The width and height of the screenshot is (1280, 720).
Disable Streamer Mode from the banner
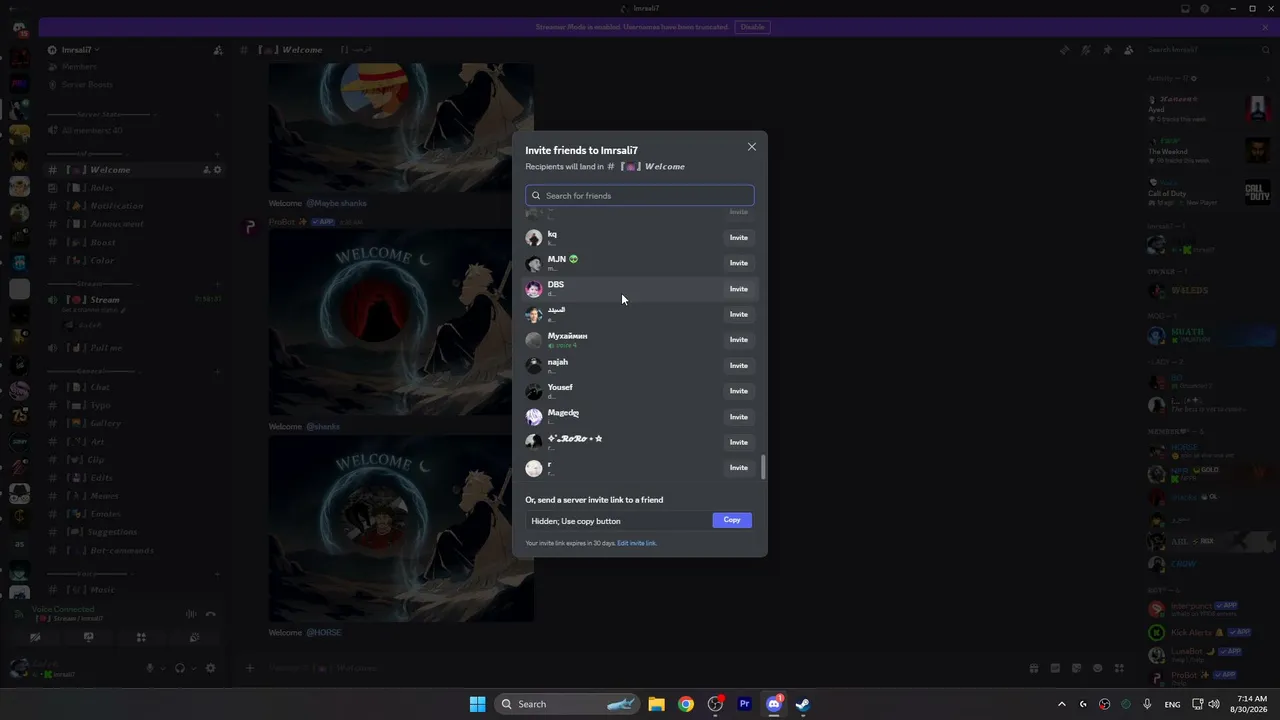(752, 27)
